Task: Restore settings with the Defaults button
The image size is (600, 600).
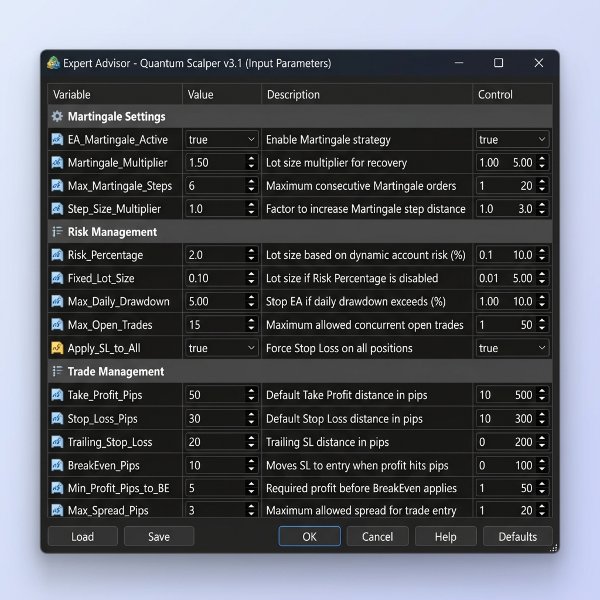Action: (x=518, y=536)
